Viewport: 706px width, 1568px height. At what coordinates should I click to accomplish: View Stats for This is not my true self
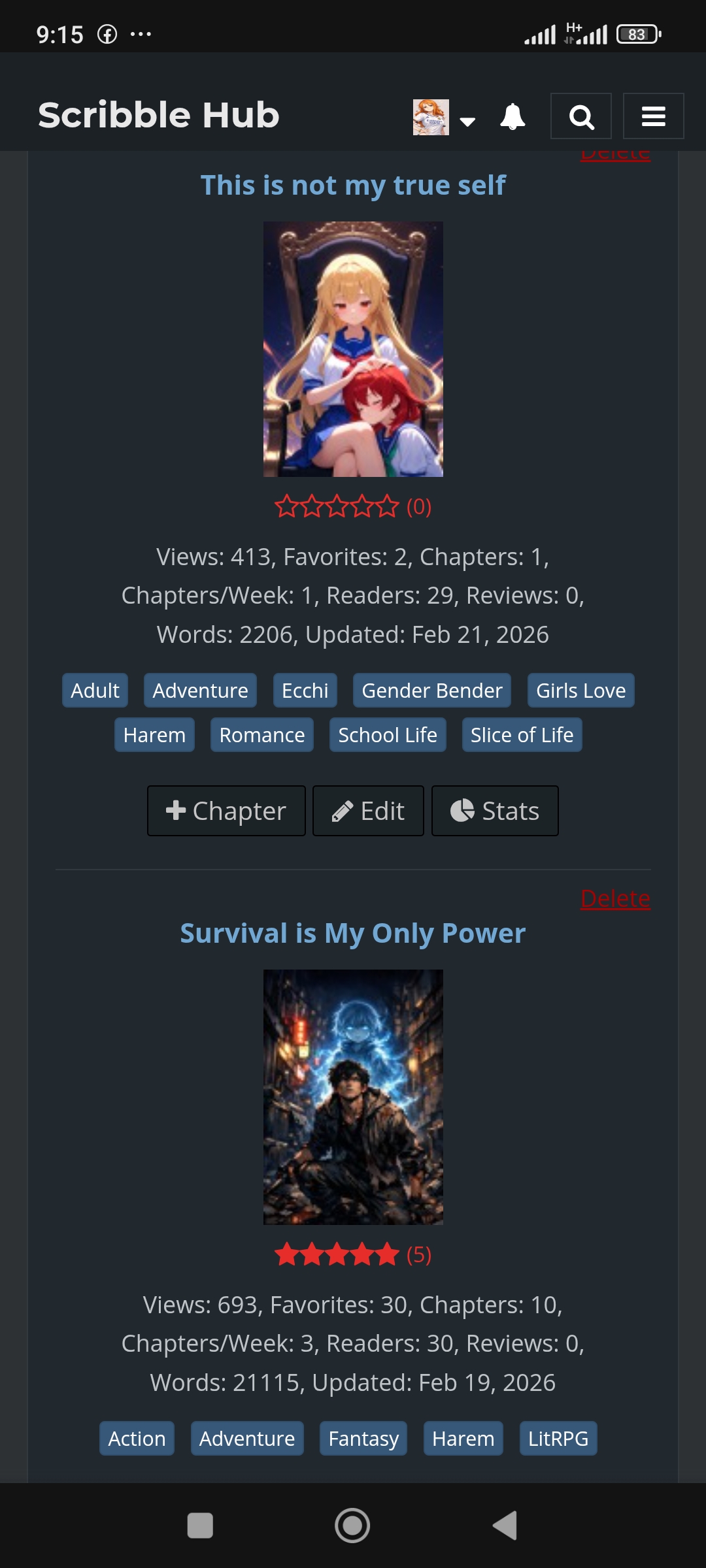pyautogui.click(x=495, y=811)
